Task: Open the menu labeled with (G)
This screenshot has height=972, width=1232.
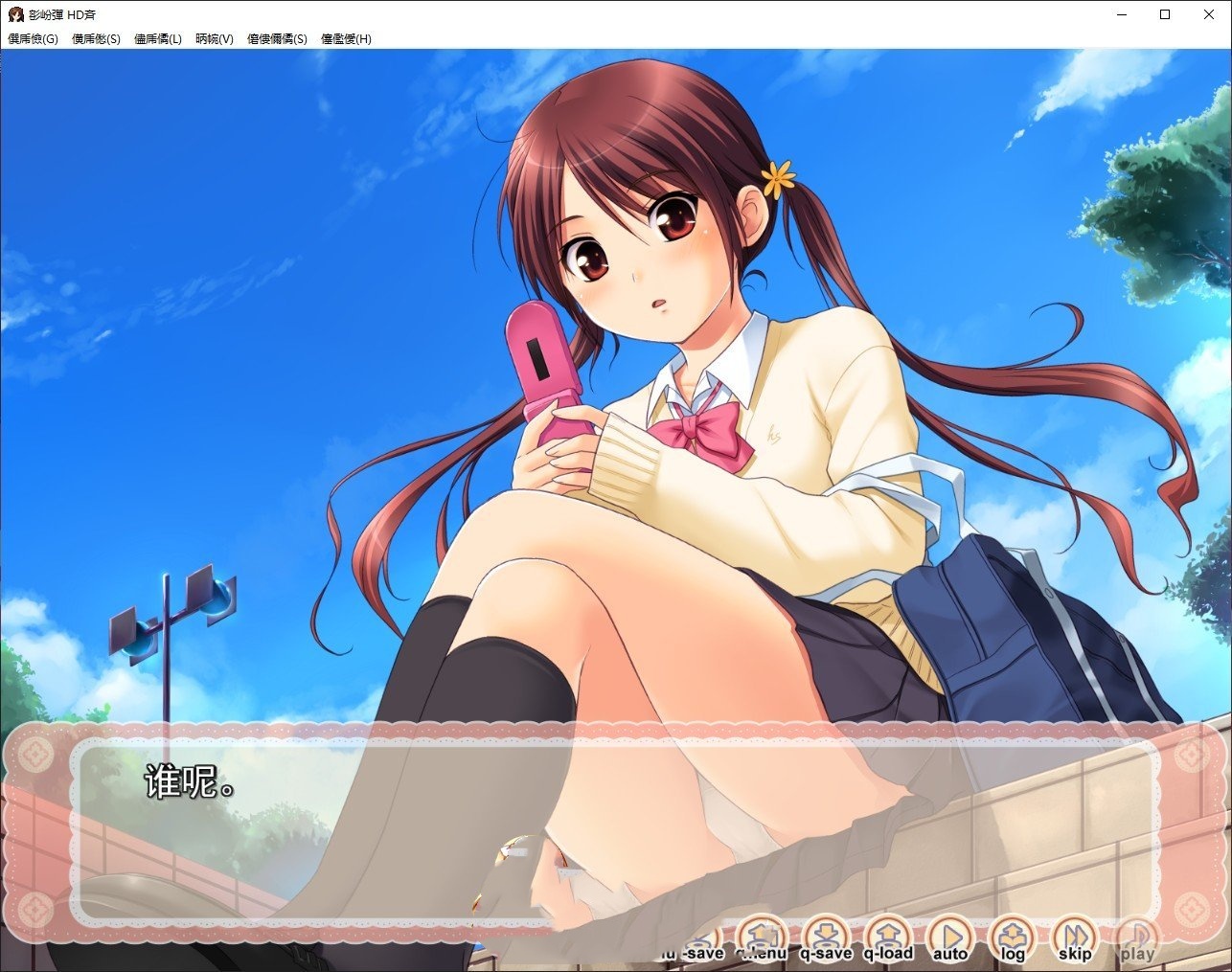Action: coord(33,39)
